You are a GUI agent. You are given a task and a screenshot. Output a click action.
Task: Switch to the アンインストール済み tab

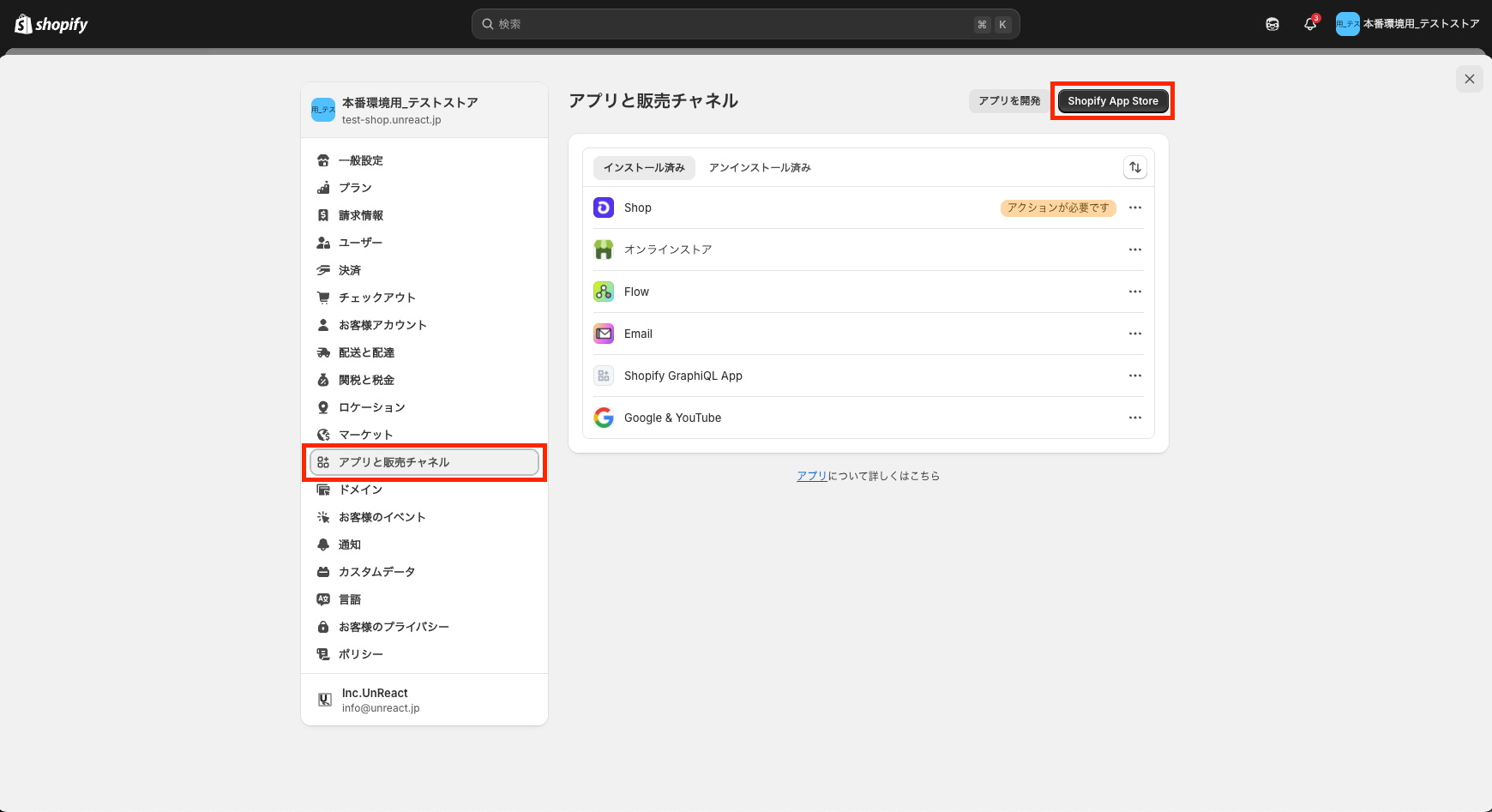[x=758, y=167]
